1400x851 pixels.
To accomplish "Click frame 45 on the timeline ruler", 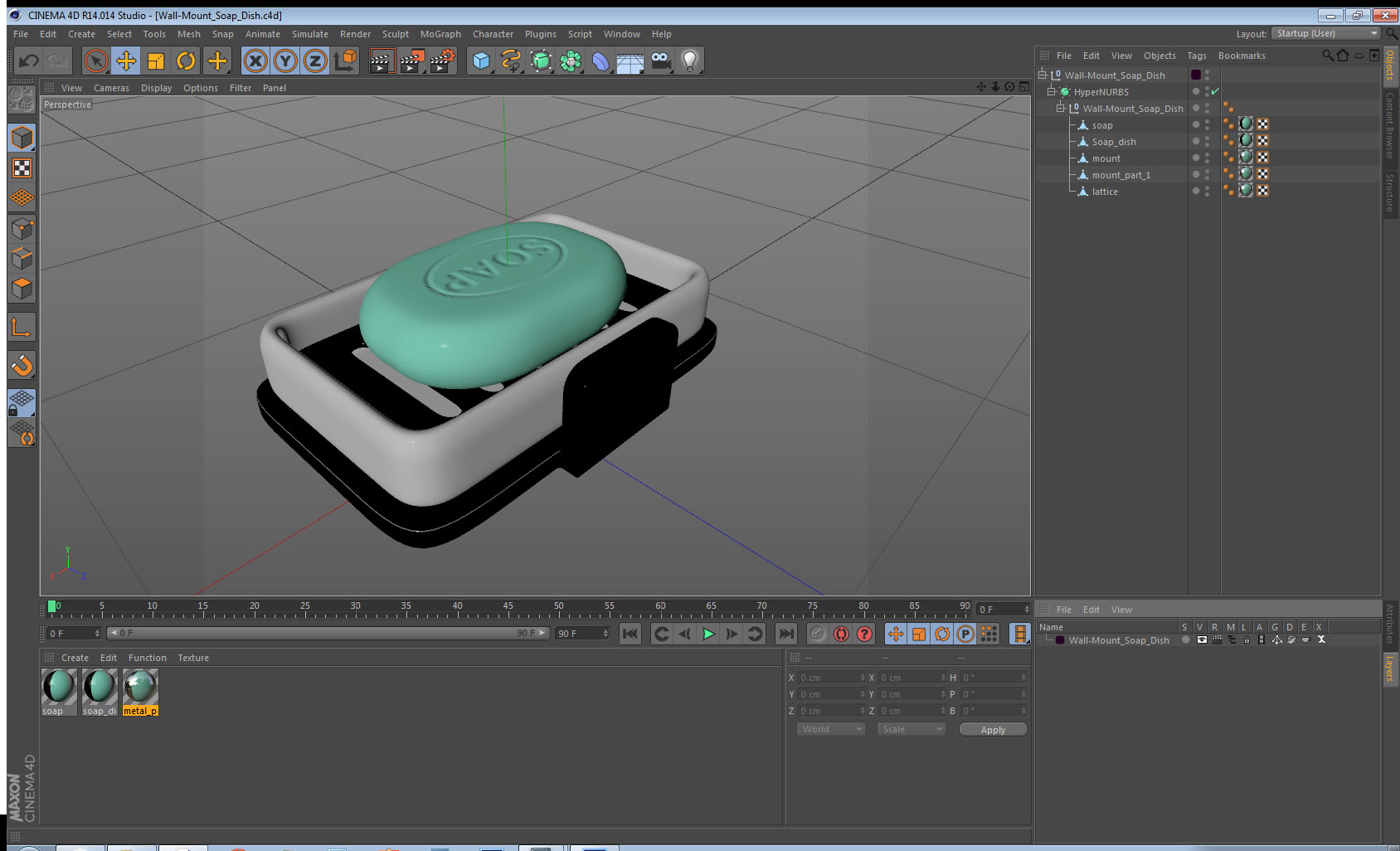I will 508,606.
